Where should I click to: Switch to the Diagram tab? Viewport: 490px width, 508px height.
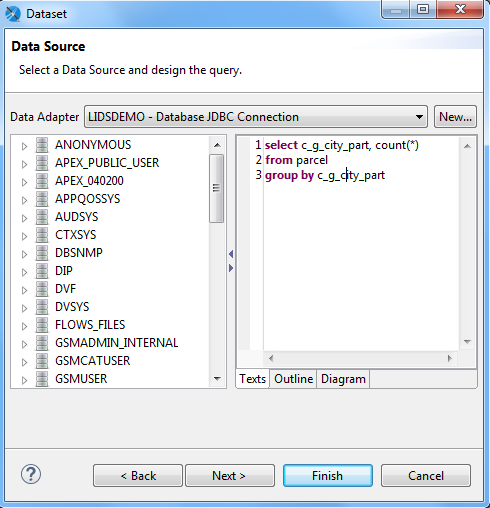pyautogui.click(x=343, y=379)
